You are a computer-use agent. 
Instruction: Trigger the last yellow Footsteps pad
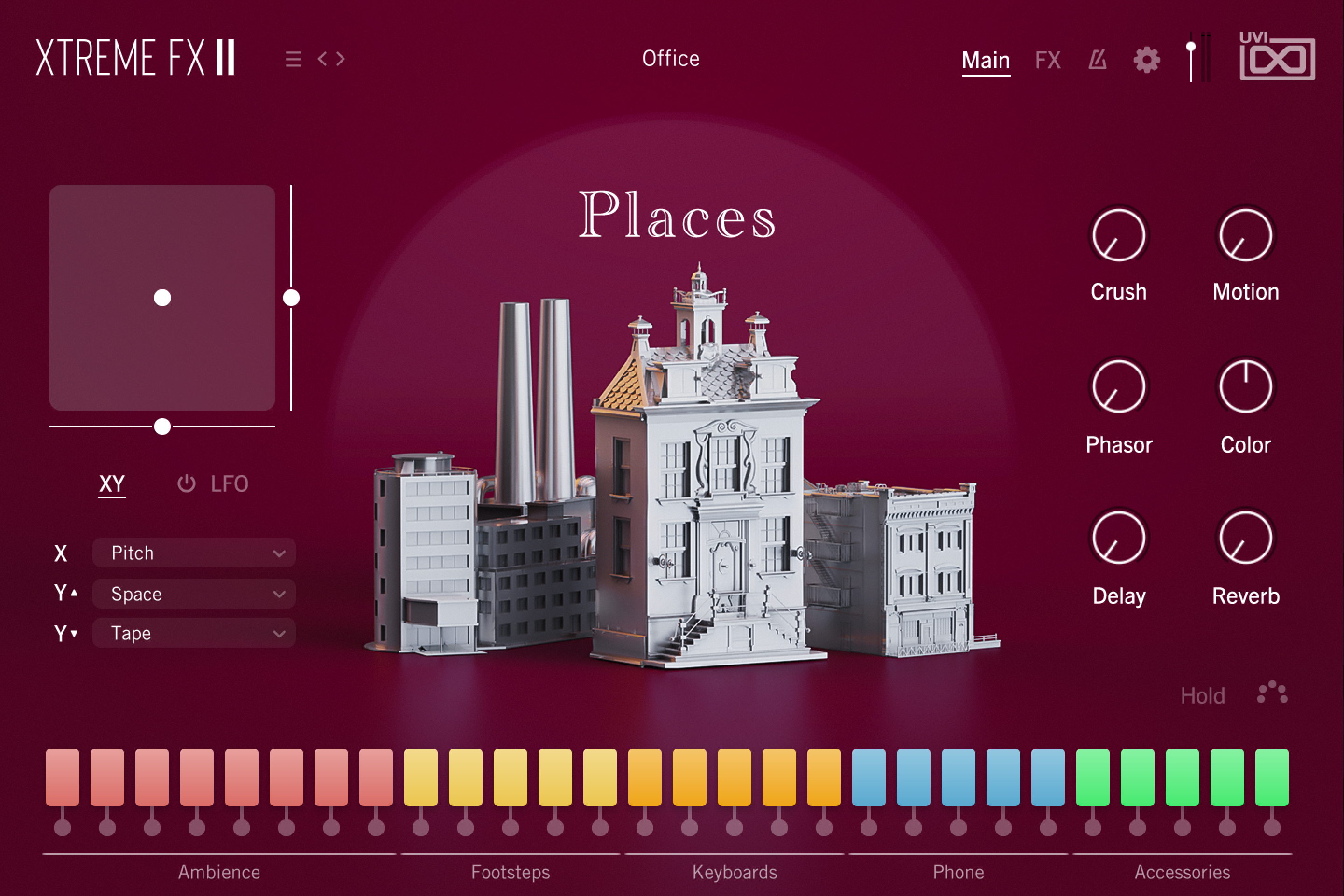click(600, 777)
